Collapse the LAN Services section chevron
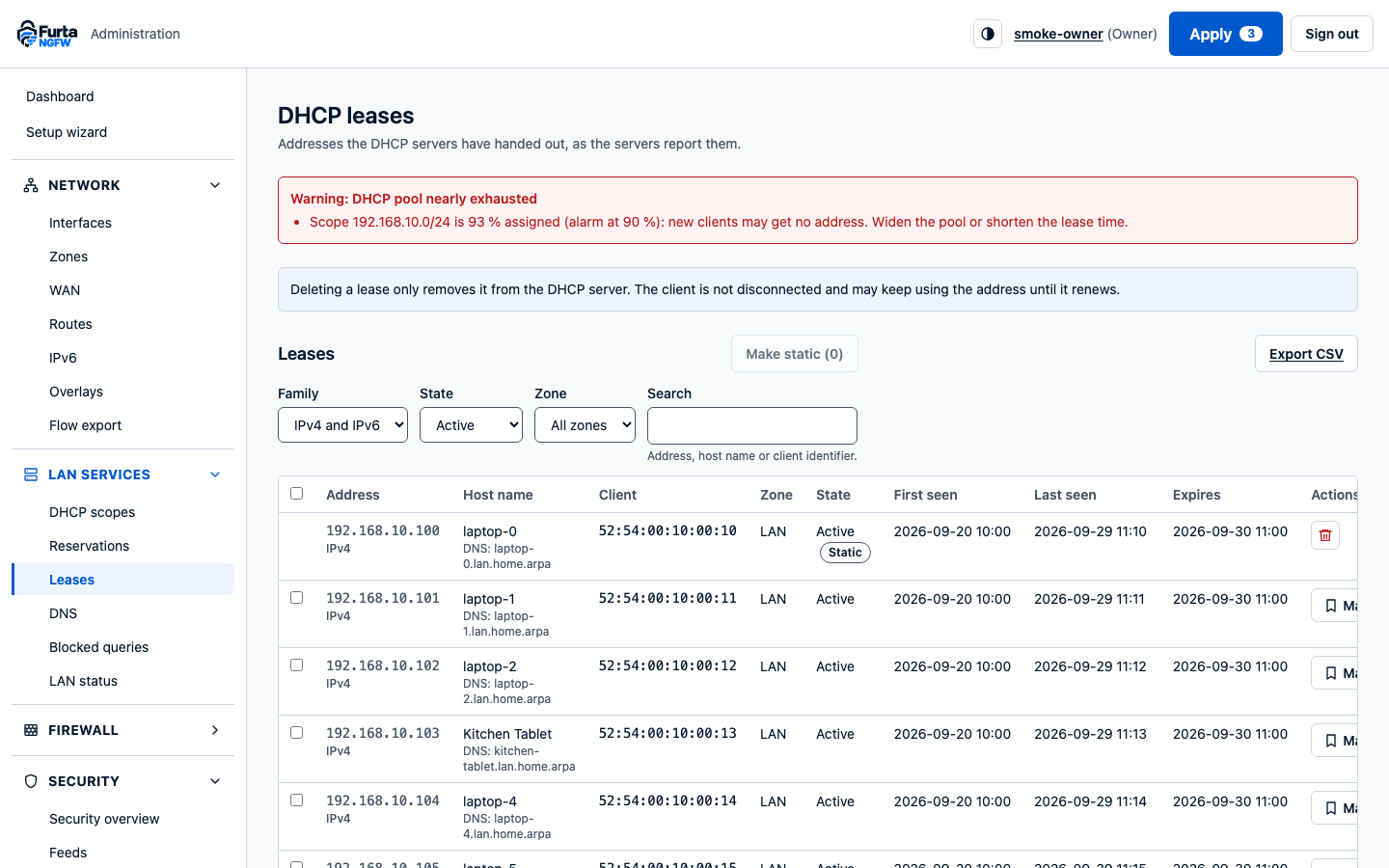 point(215,475)
